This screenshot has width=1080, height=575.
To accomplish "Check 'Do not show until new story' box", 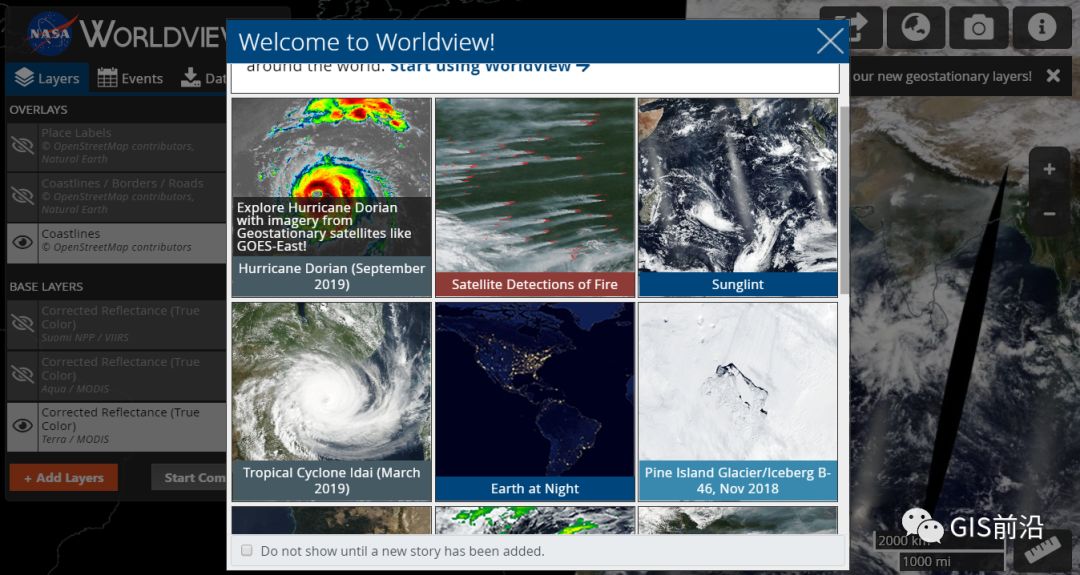I will pyautogui.click(x=247, y=551).
